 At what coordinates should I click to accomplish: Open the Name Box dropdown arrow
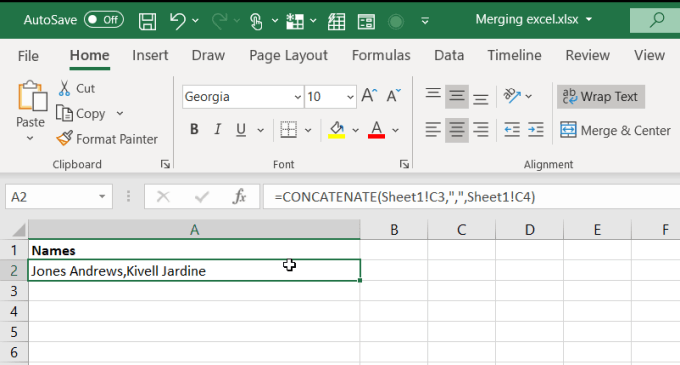[102, 196]
